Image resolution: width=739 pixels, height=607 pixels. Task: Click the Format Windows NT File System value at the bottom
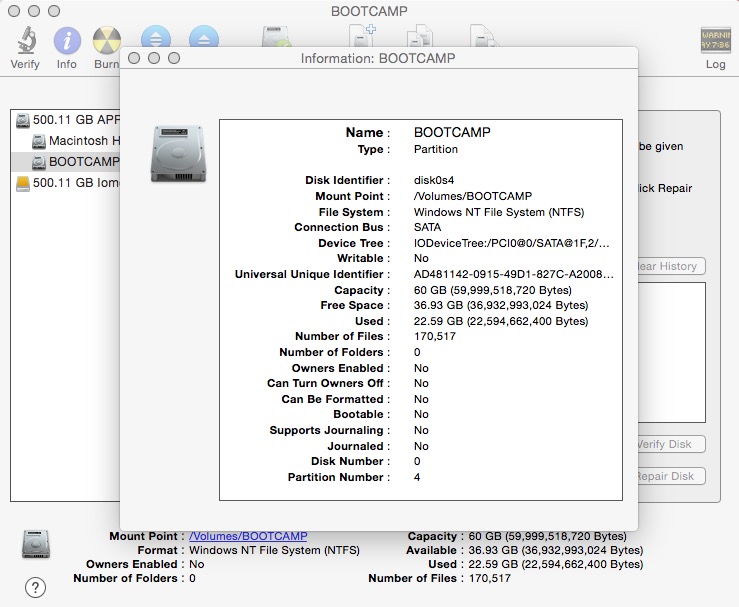[x=274, y=550]
